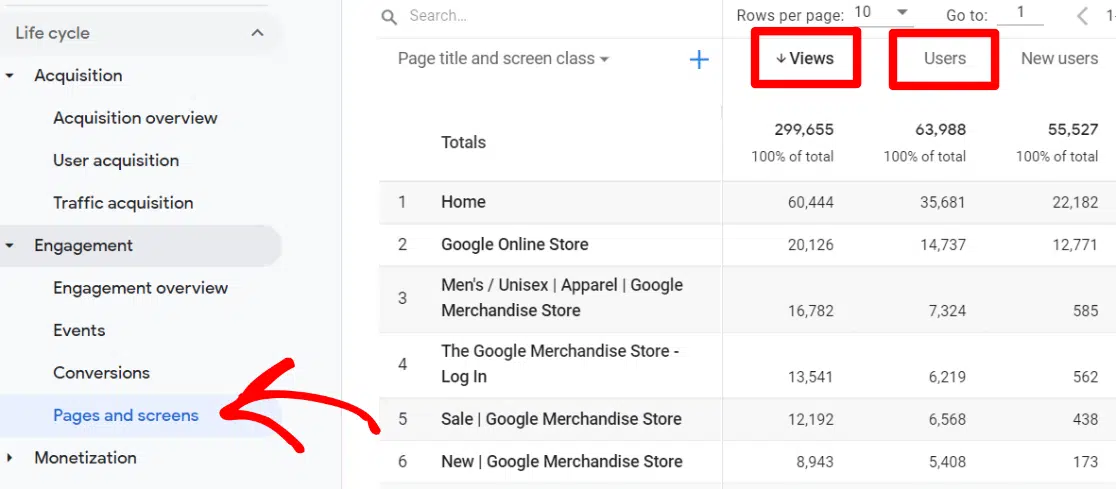
Task: Open the Events report
Action: pos(79,331)
